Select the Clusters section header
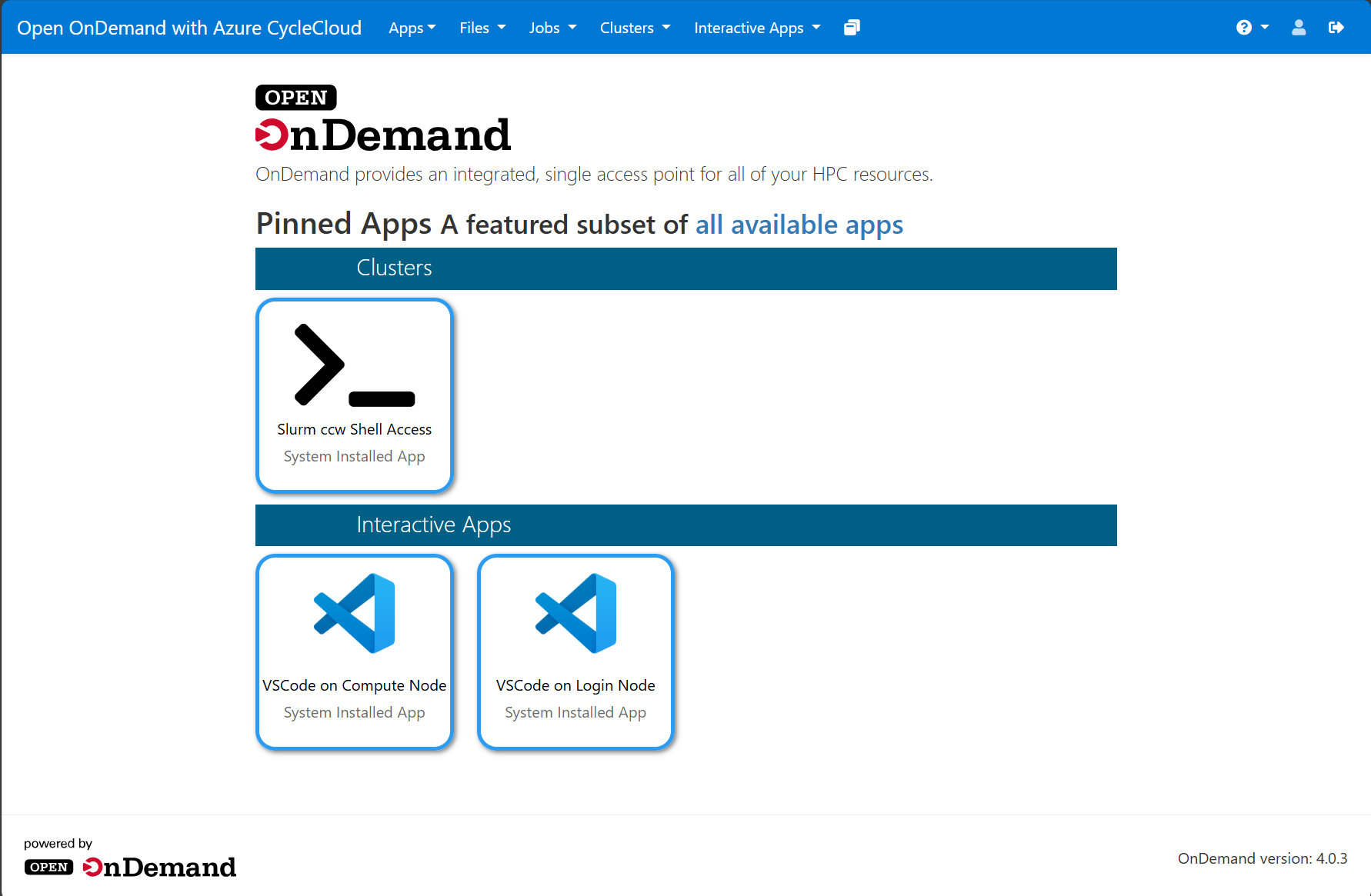1371x896 pixels. 686,268
